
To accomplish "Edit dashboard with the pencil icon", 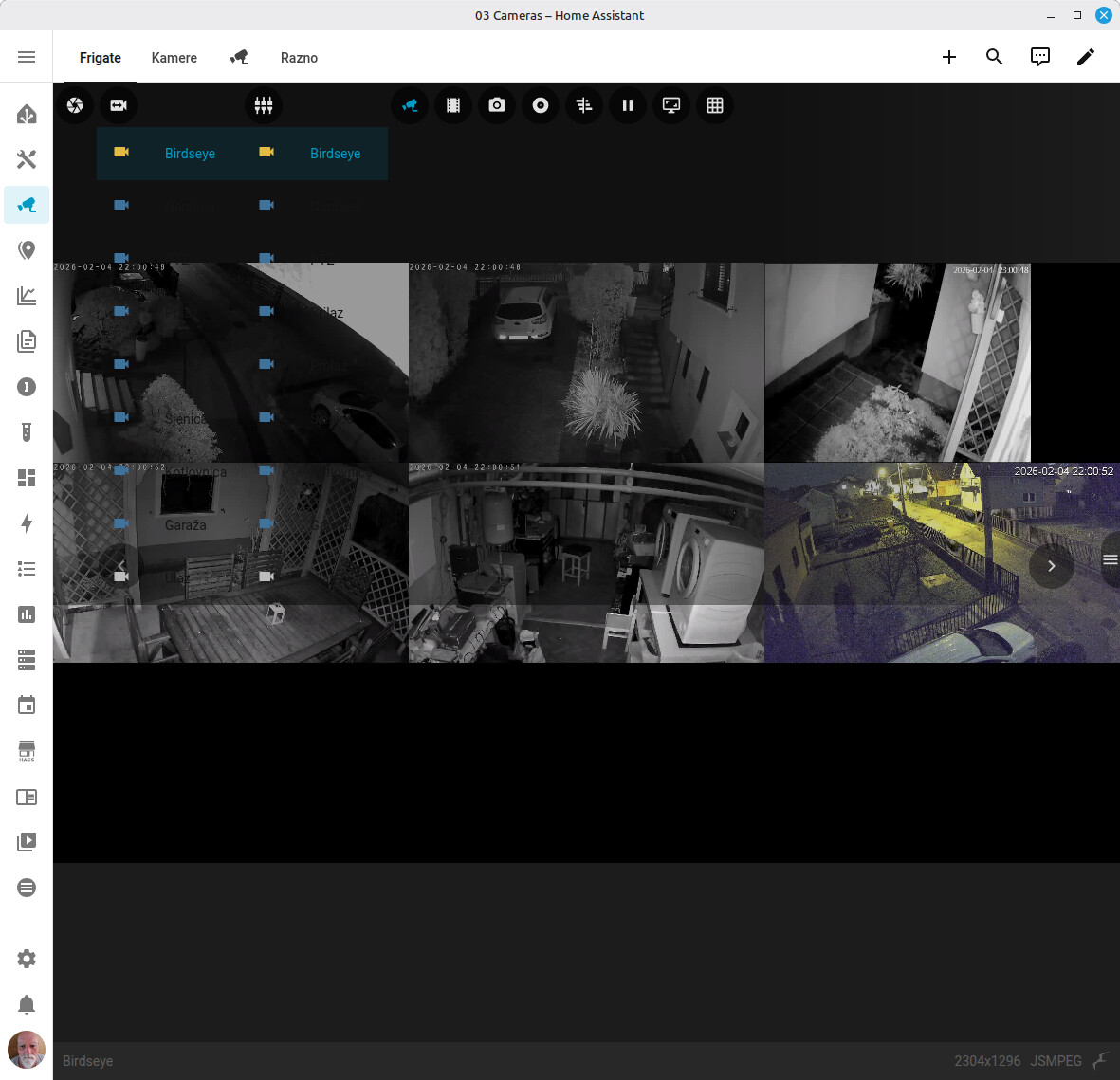I will click(1086, 57).
